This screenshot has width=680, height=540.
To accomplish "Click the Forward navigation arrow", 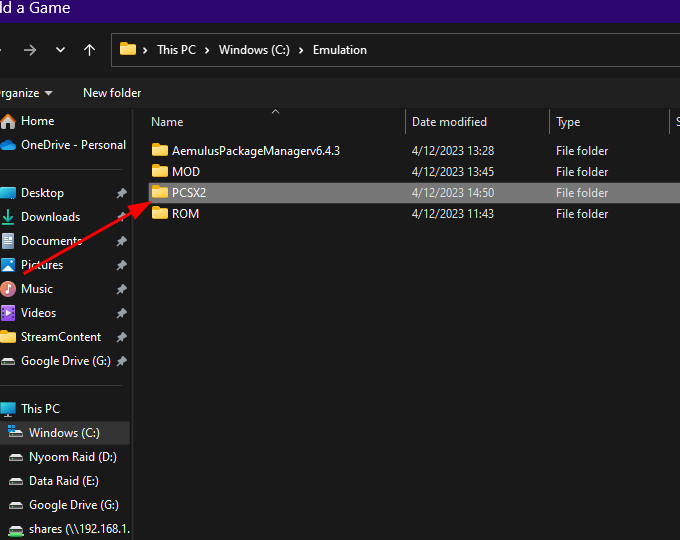I will [30, 50].
